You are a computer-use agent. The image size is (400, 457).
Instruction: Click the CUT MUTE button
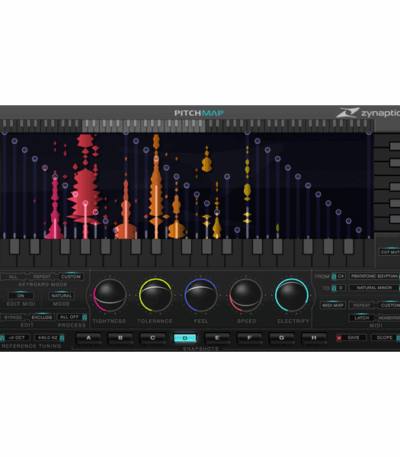[x=390, y=252]
